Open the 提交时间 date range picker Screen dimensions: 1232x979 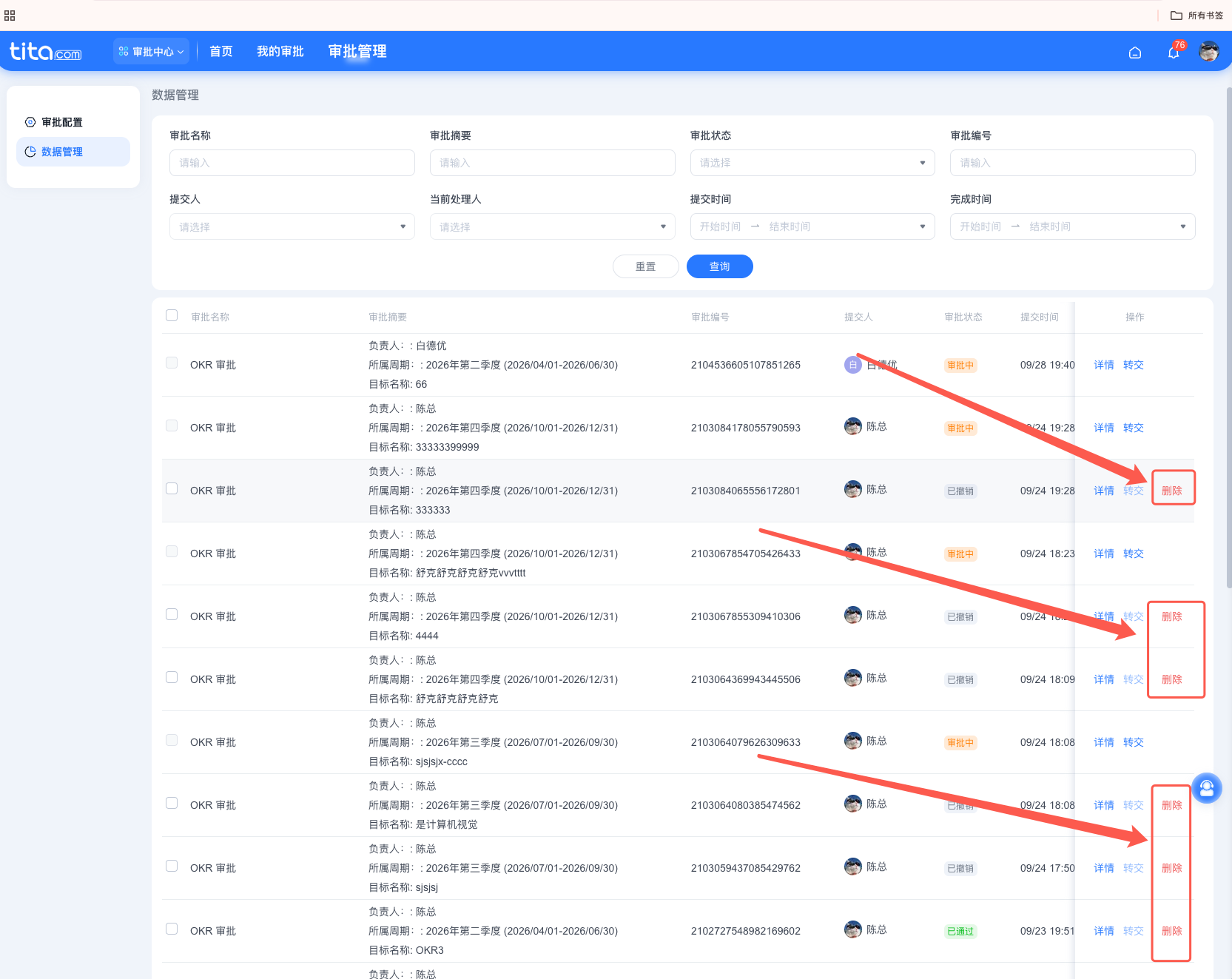tap(812, 226)
